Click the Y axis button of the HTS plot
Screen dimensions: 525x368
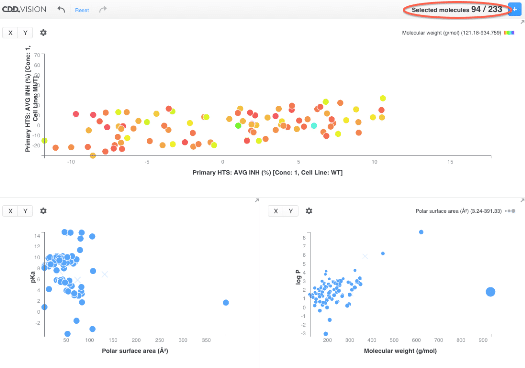point(25,33)
